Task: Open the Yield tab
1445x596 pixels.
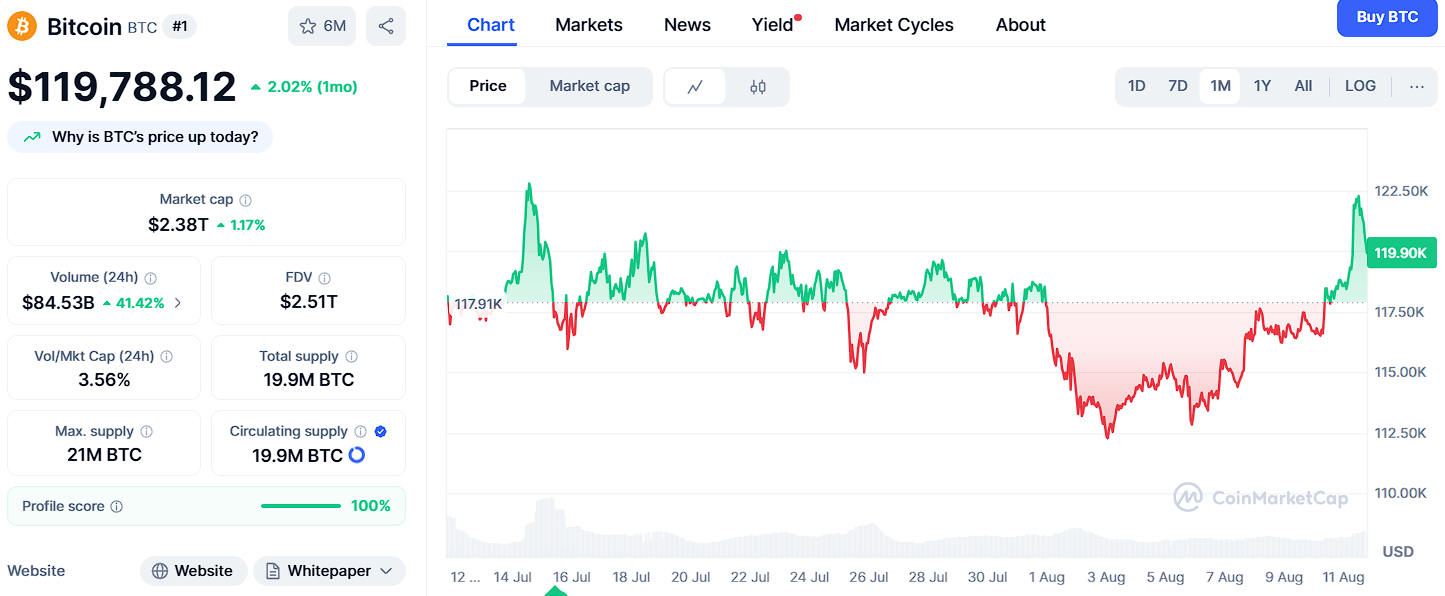Action: pos(773,25)
